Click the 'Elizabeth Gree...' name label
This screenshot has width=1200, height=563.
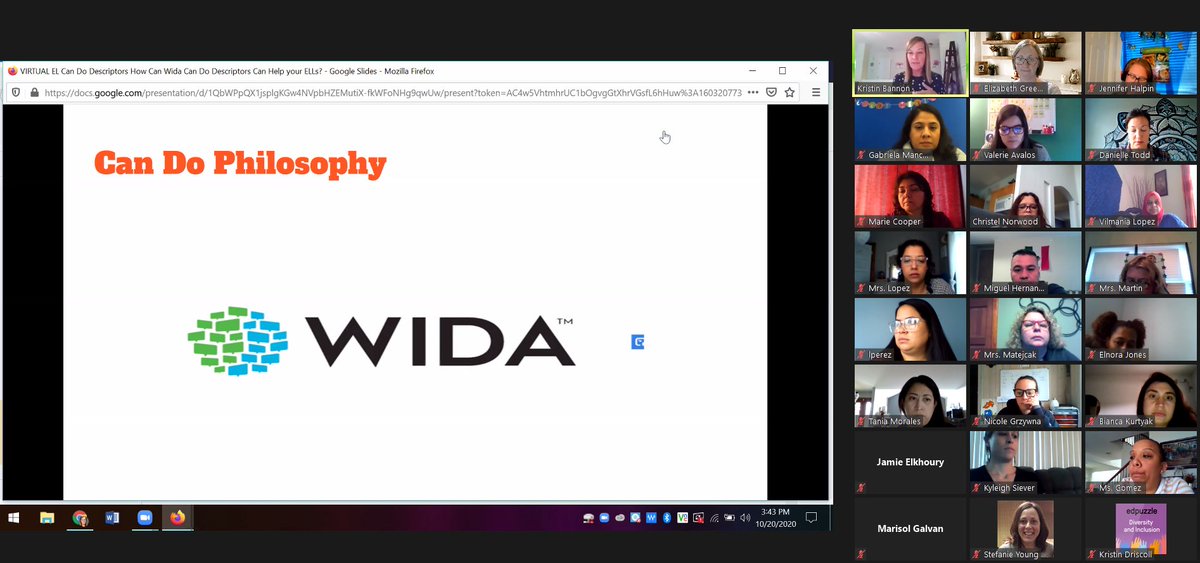(1014, 88)
